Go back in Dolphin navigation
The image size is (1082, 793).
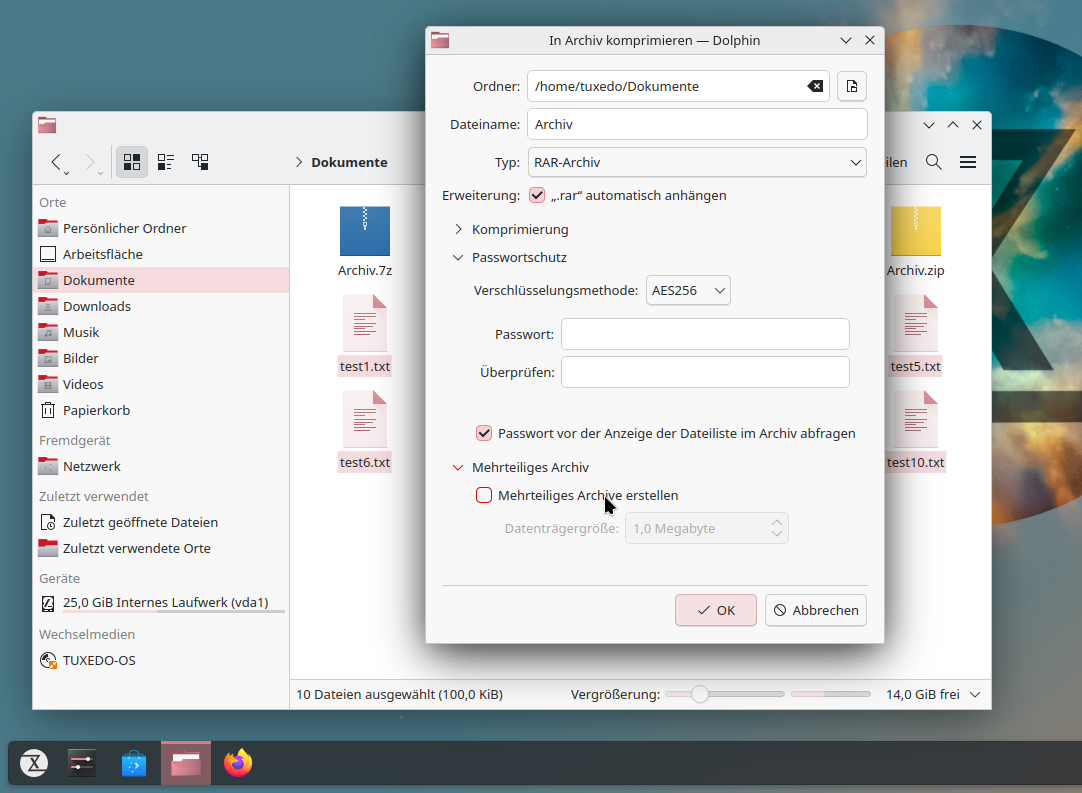point(56,162)
